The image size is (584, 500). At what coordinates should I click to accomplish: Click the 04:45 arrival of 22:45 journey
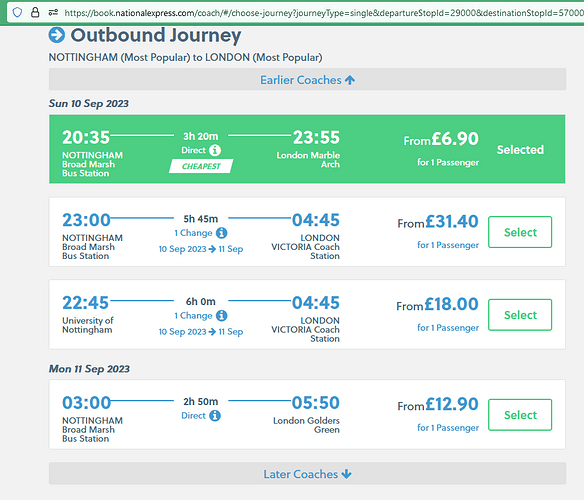pos(316,303)
